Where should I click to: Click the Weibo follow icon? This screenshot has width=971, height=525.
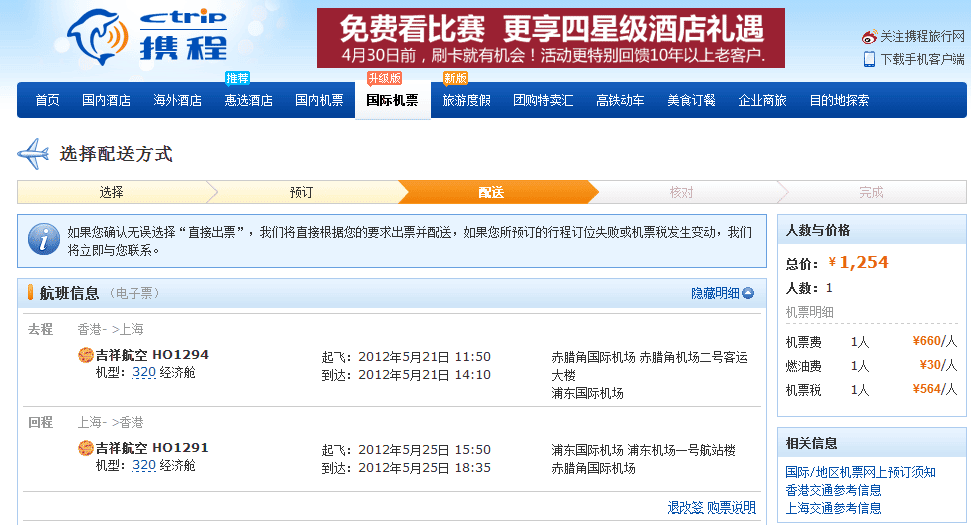pos(869,37)
